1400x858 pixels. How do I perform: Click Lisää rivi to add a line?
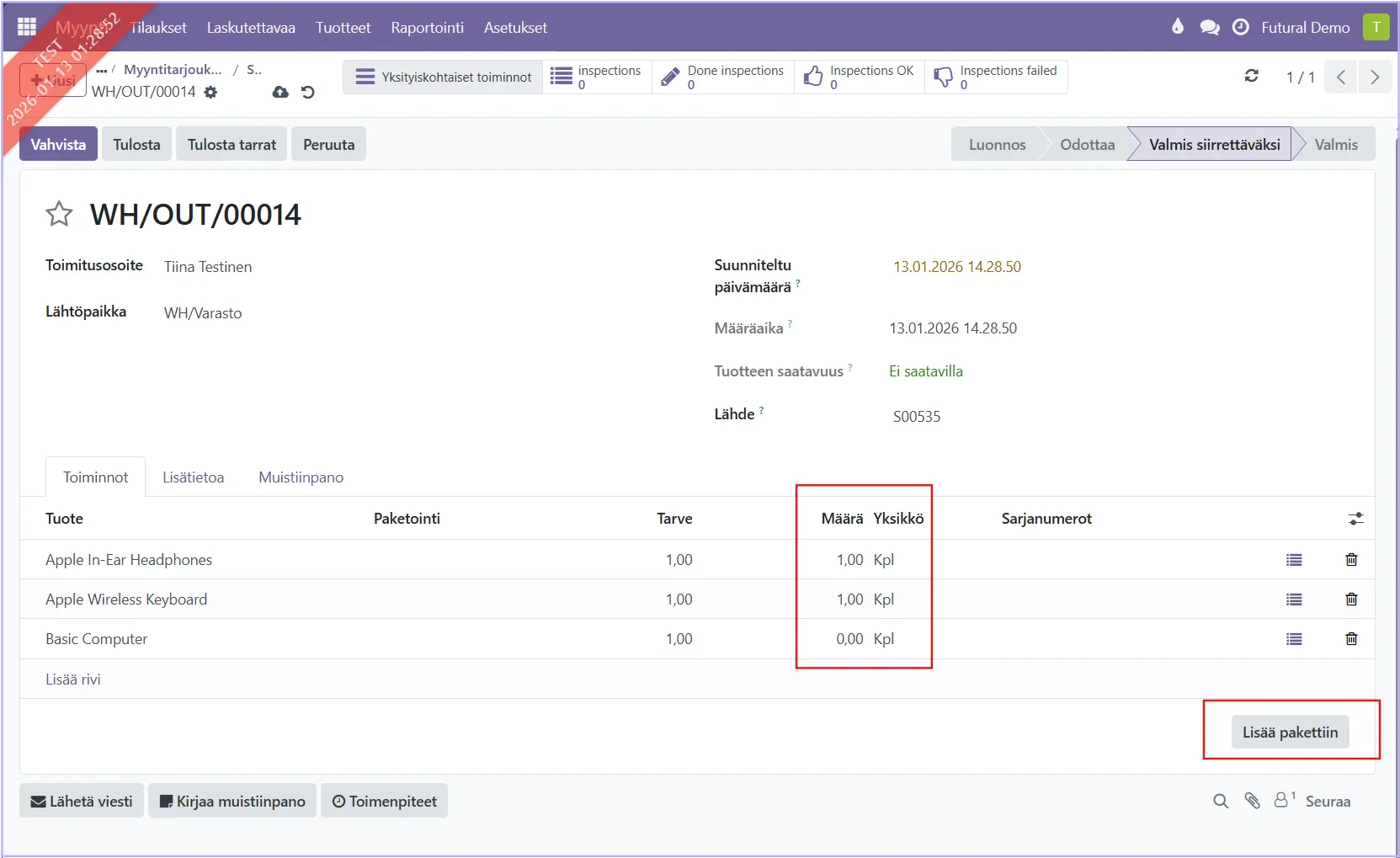[73, 679]
